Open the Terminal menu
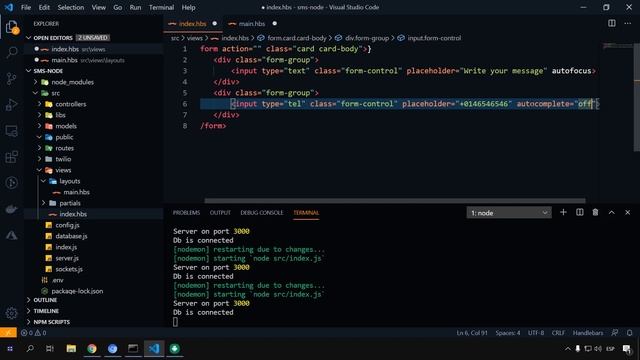The height and width of the screenshot is (360, 640). 161,7
